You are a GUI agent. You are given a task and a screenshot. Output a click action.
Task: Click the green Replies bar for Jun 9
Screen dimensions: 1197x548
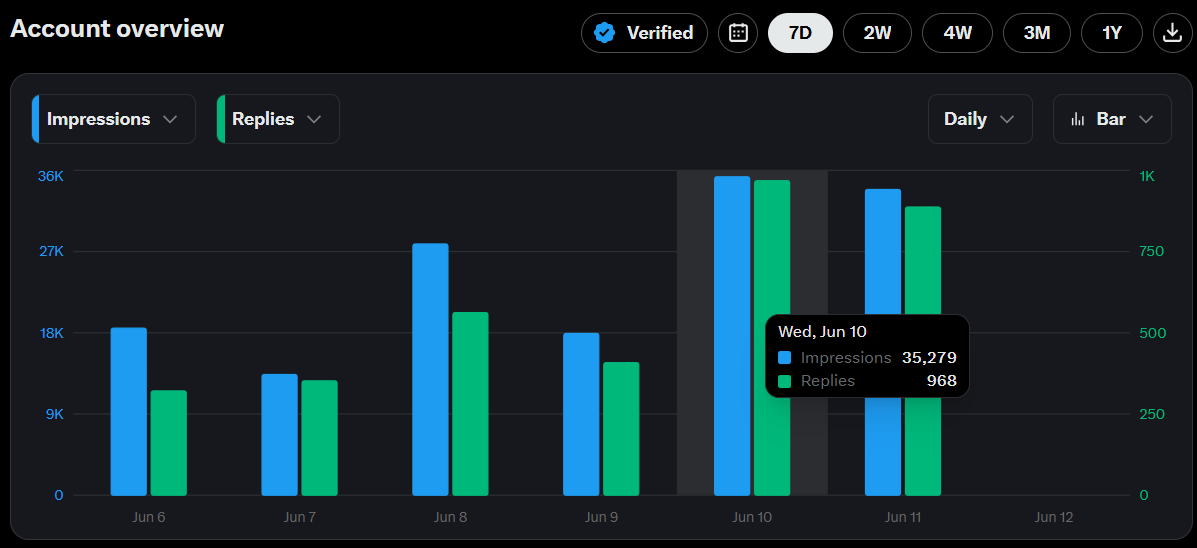point(621,429)
